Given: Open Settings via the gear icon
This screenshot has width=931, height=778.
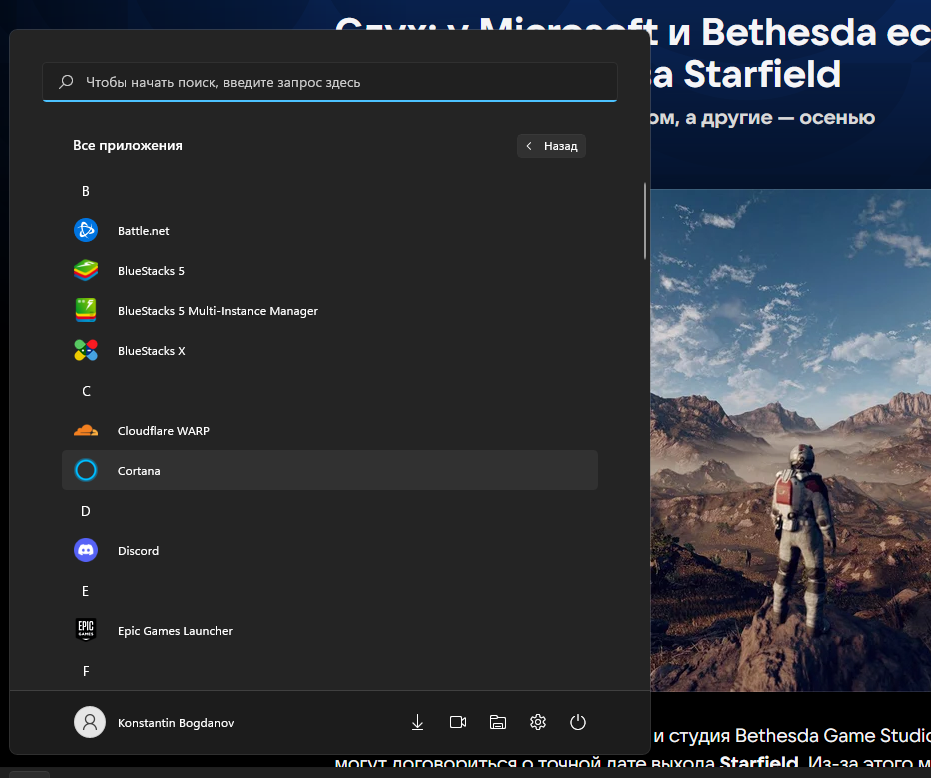Looking at the screenshot, I should point(538,722).
